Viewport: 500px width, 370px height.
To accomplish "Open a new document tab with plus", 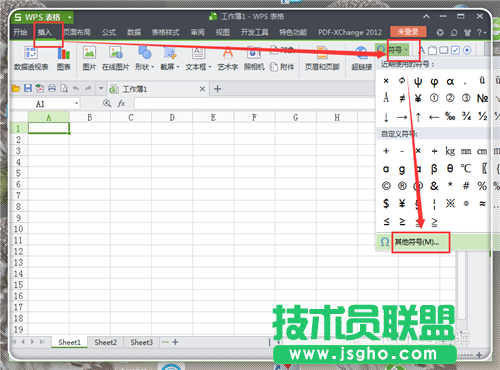I will (217, 89).
